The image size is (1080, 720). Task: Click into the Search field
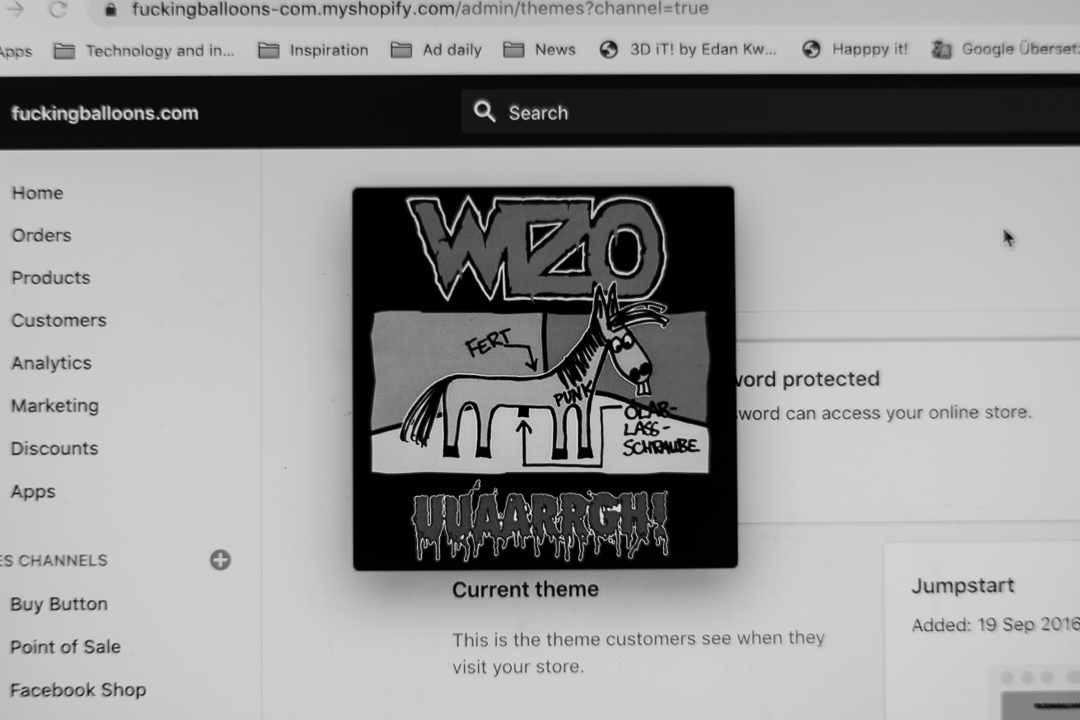coord(770,112)
